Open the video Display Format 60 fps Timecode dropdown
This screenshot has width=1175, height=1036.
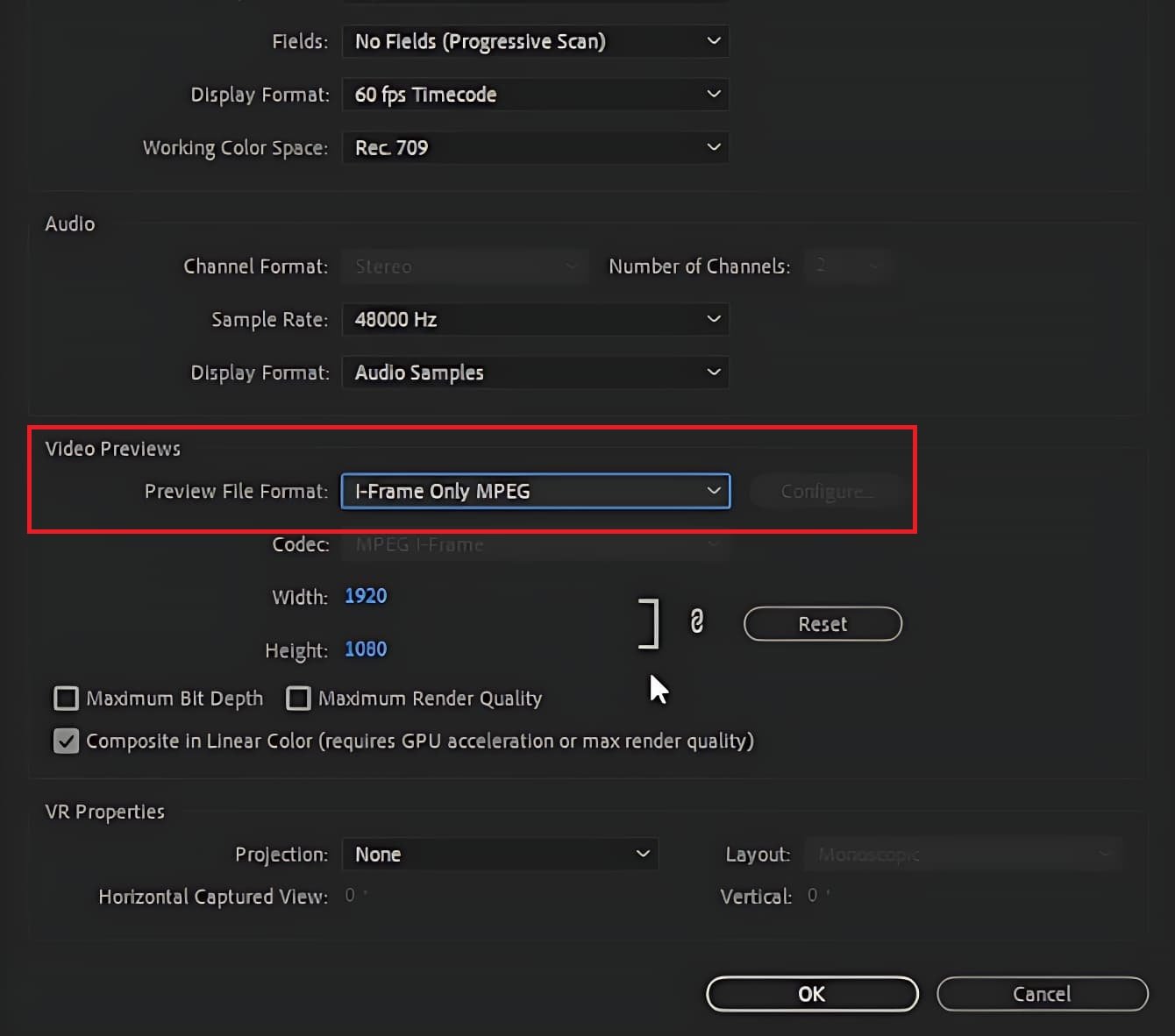click(535, 95)
